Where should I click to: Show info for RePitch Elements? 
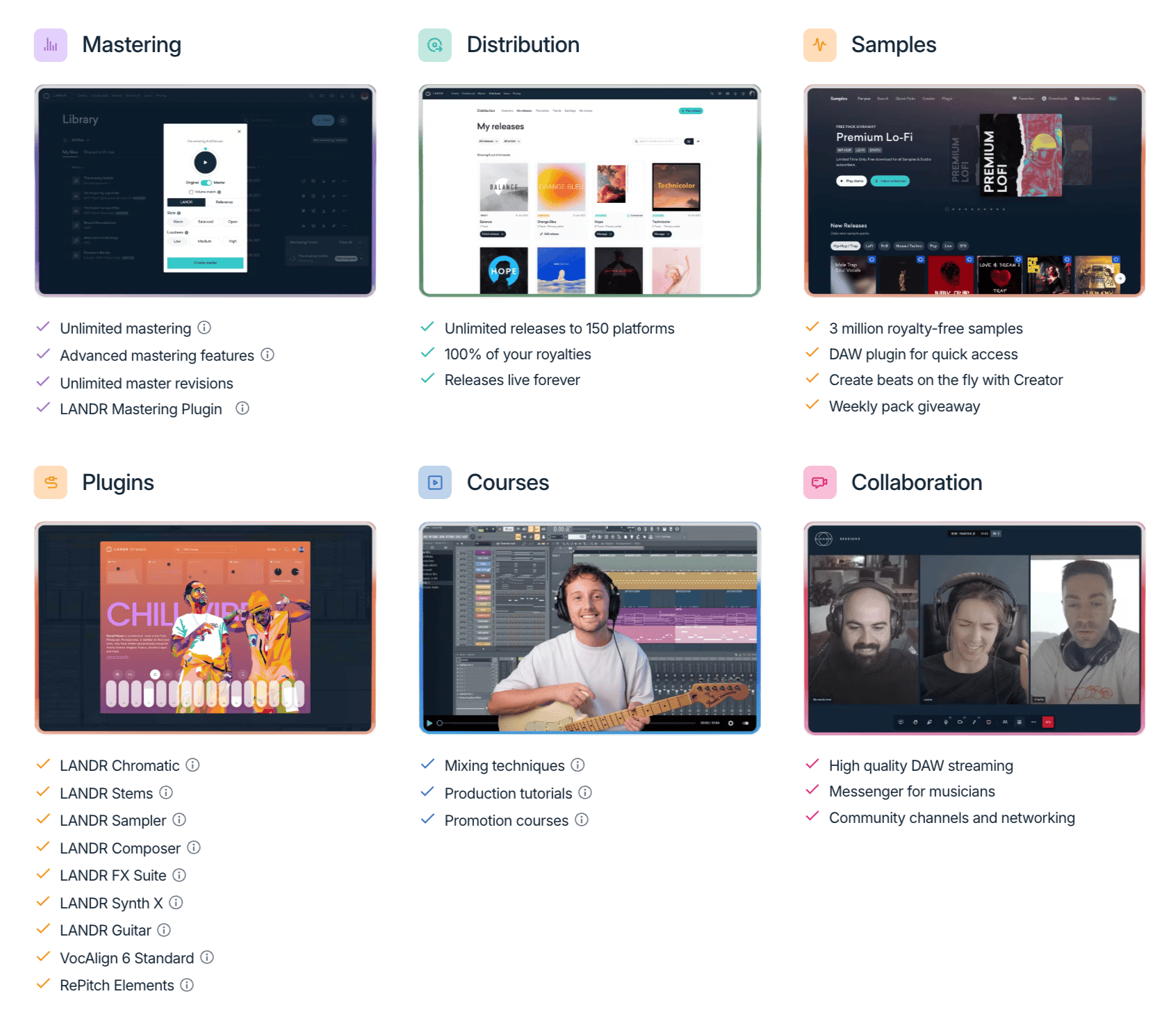tap(187, 984)
